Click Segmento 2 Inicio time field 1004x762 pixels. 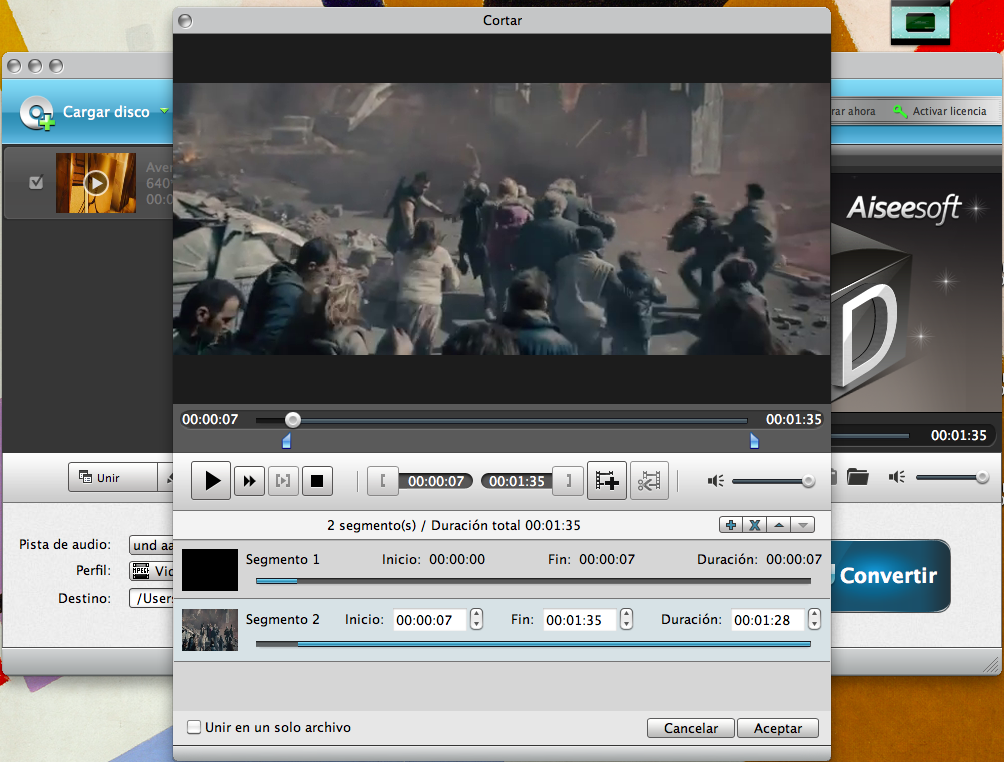coord(429,620)
